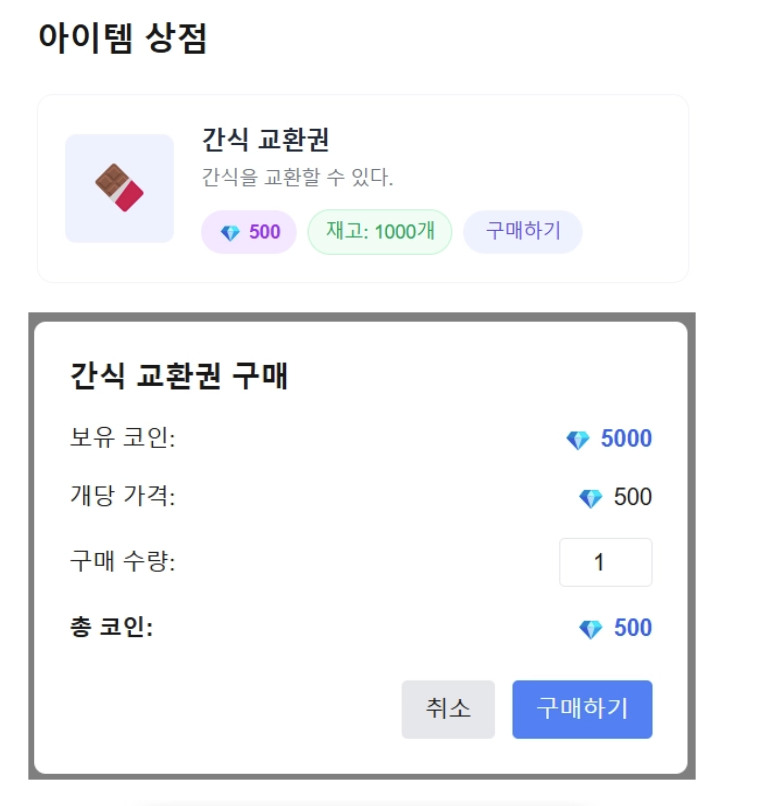This screenshot has height=806, width=770.
Task: Click the chocolate bar item icon
Action: [x=119, y=188]
